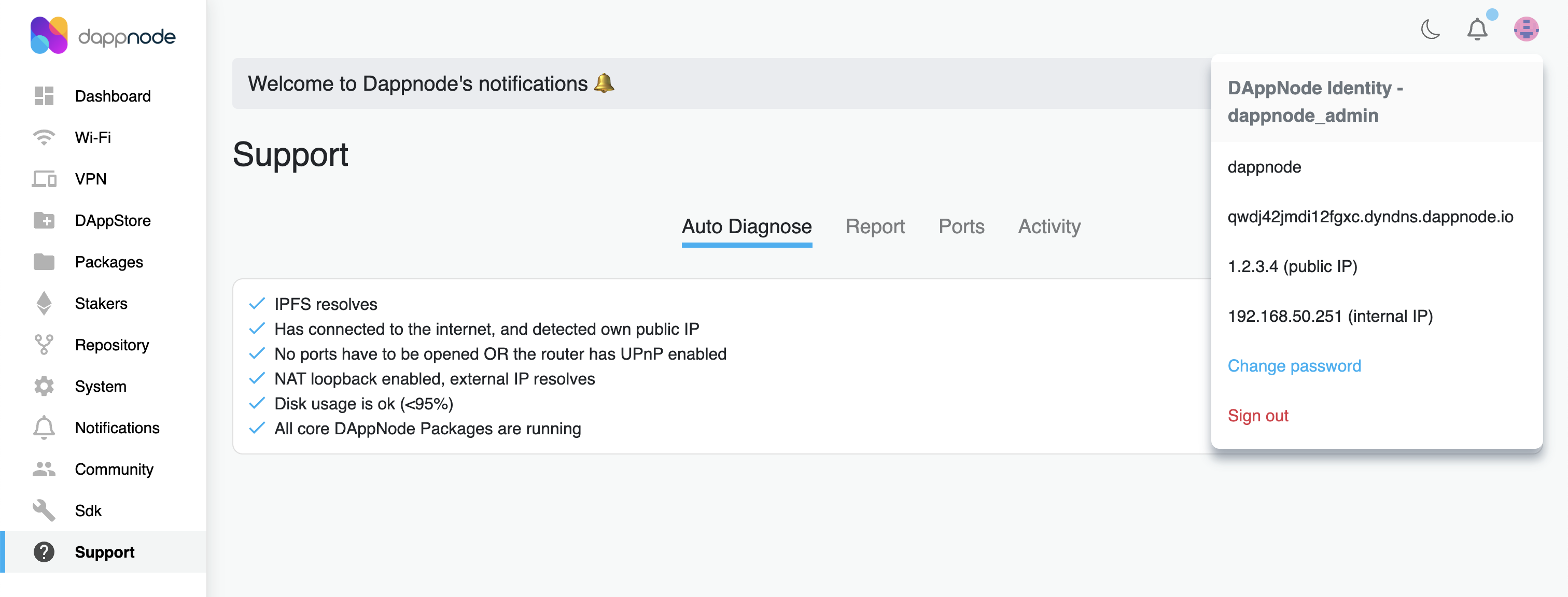1568x597 pixels.
Task: Open notifications bell in top bar
Action: (x=1477, y=29)
